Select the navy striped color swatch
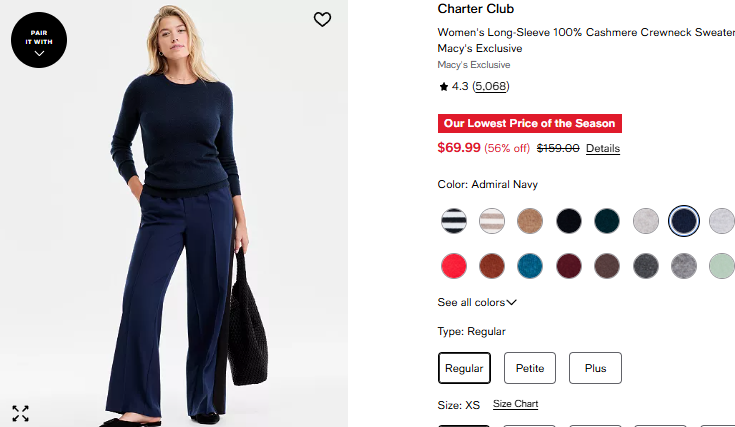This screenshot has height=427, width=735. coord(454,221)
